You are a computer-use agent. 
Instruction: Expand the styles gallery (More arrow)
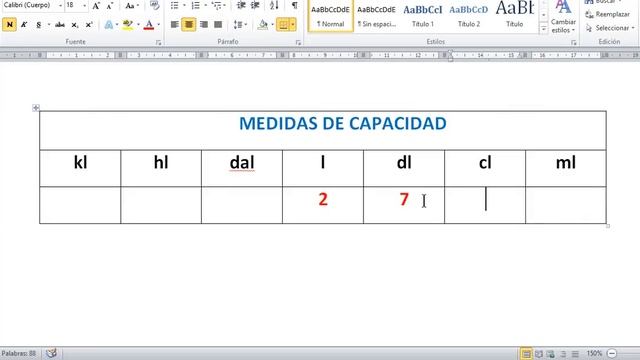click(543, 29)
